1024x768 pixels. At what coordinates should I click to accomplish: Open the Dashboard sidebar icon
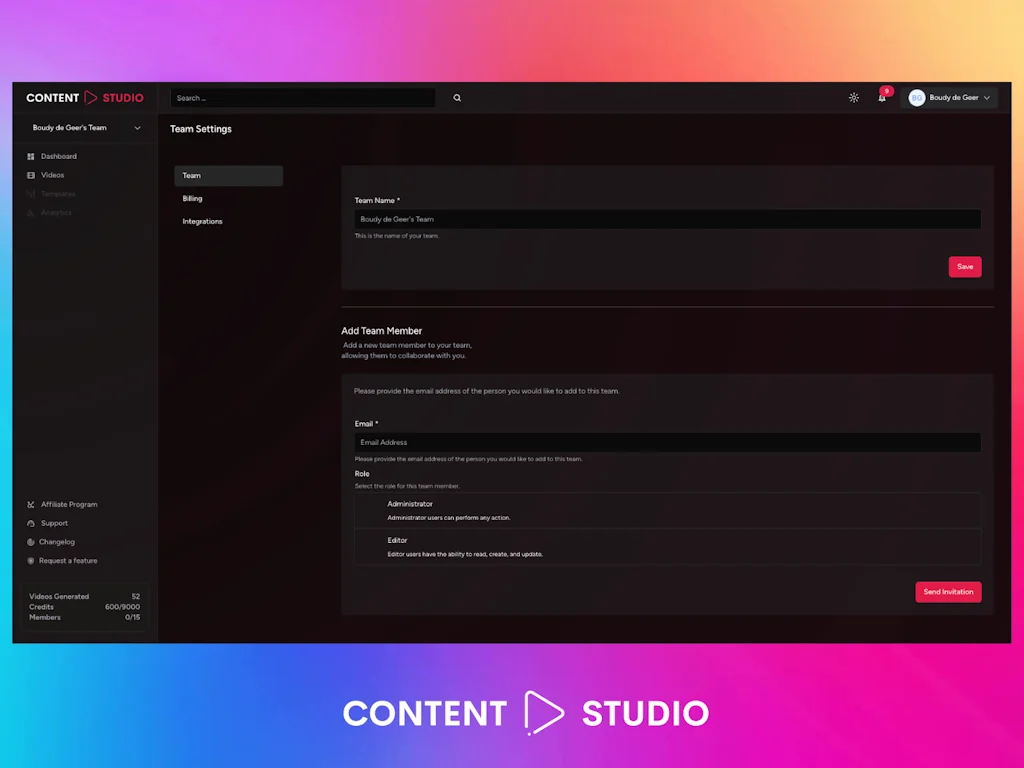(x=31, y=156)
